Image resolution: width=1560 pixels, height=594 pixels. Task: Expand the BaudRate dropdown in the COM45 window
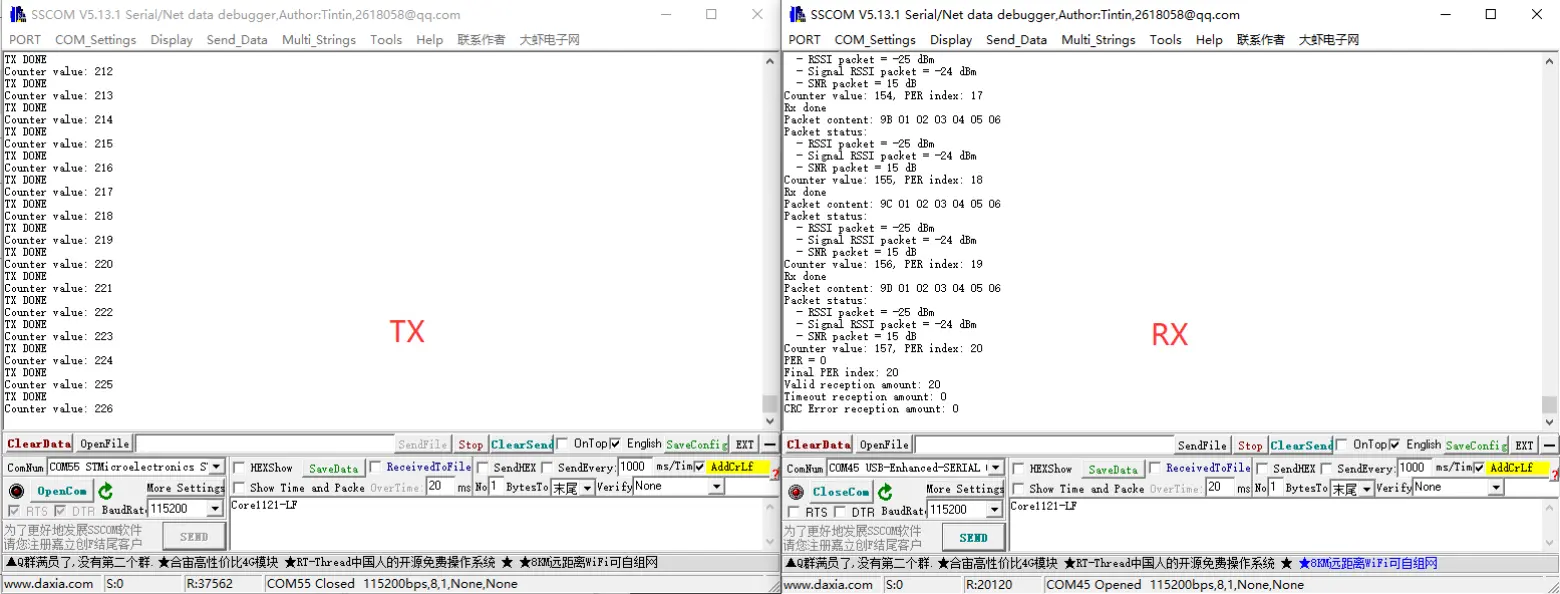(x=994, y=510)
